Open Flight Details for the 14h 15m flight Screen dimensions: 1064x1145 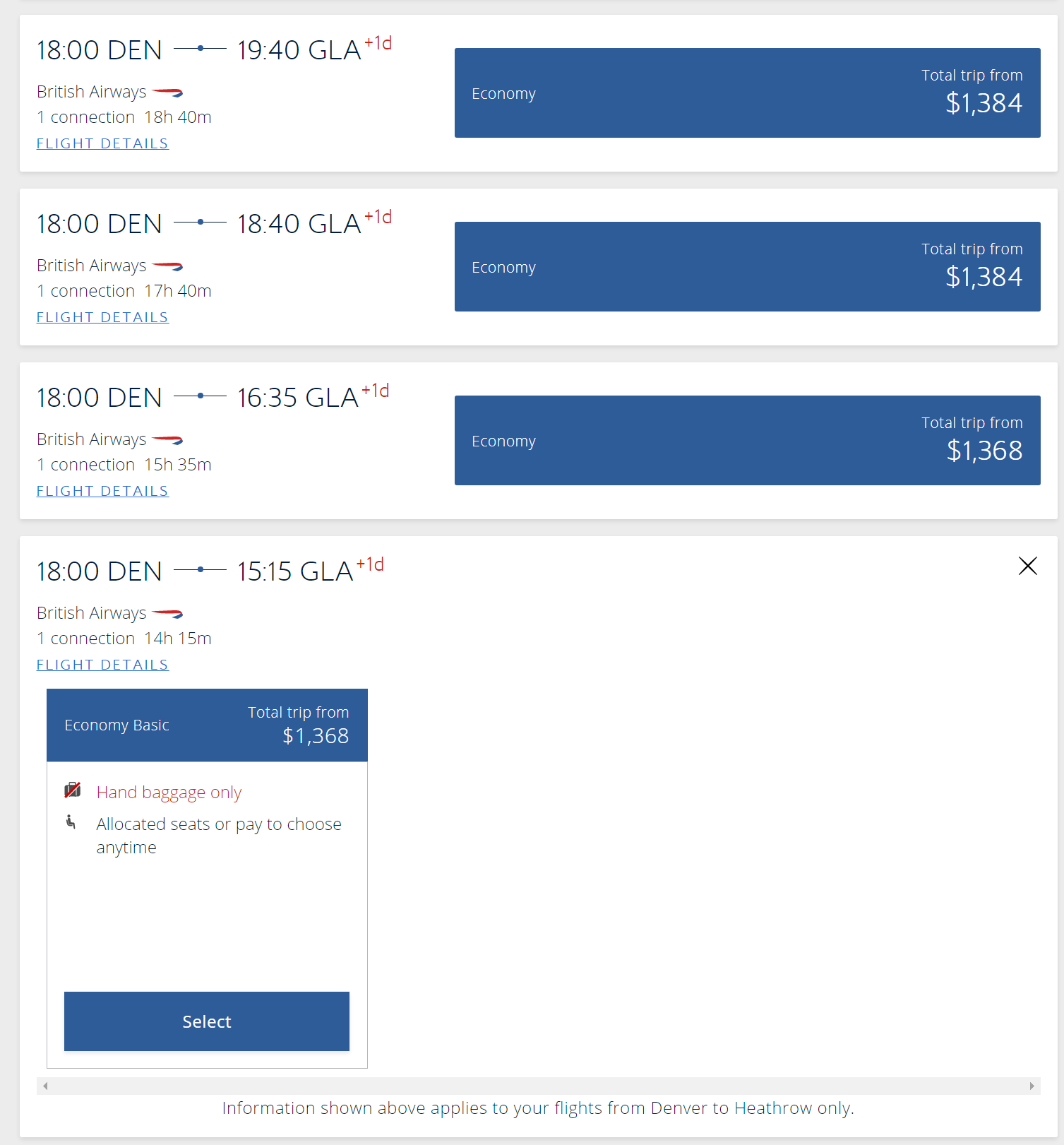(102, 665)
